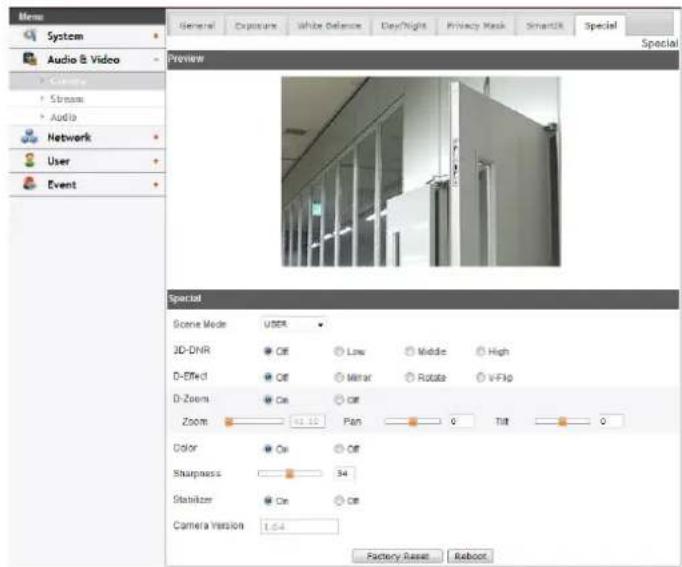Set 3D-DNR to Low
Viewport: 682px width, 567px height.
coord(339,351)
